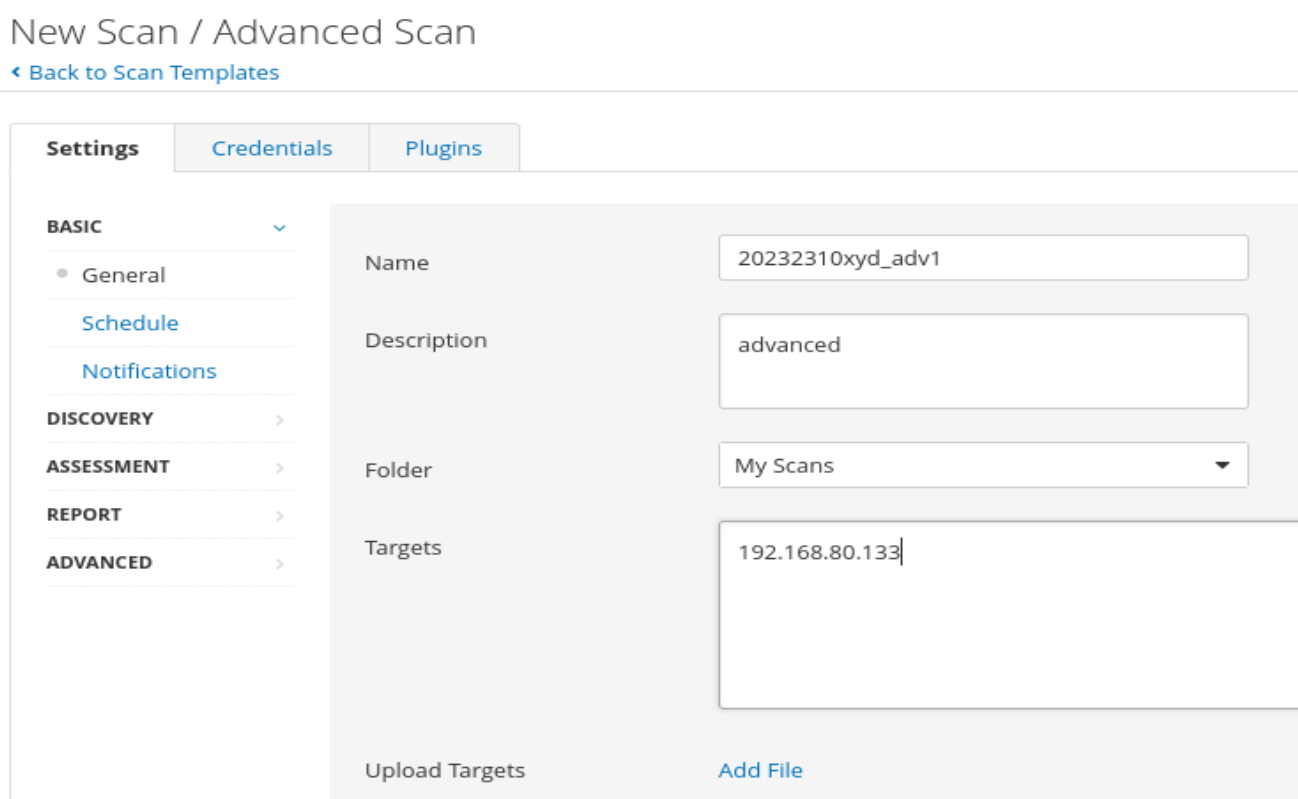
Task: Expand the ADVANCED section arrow
Action: click(x=280, y=564)
